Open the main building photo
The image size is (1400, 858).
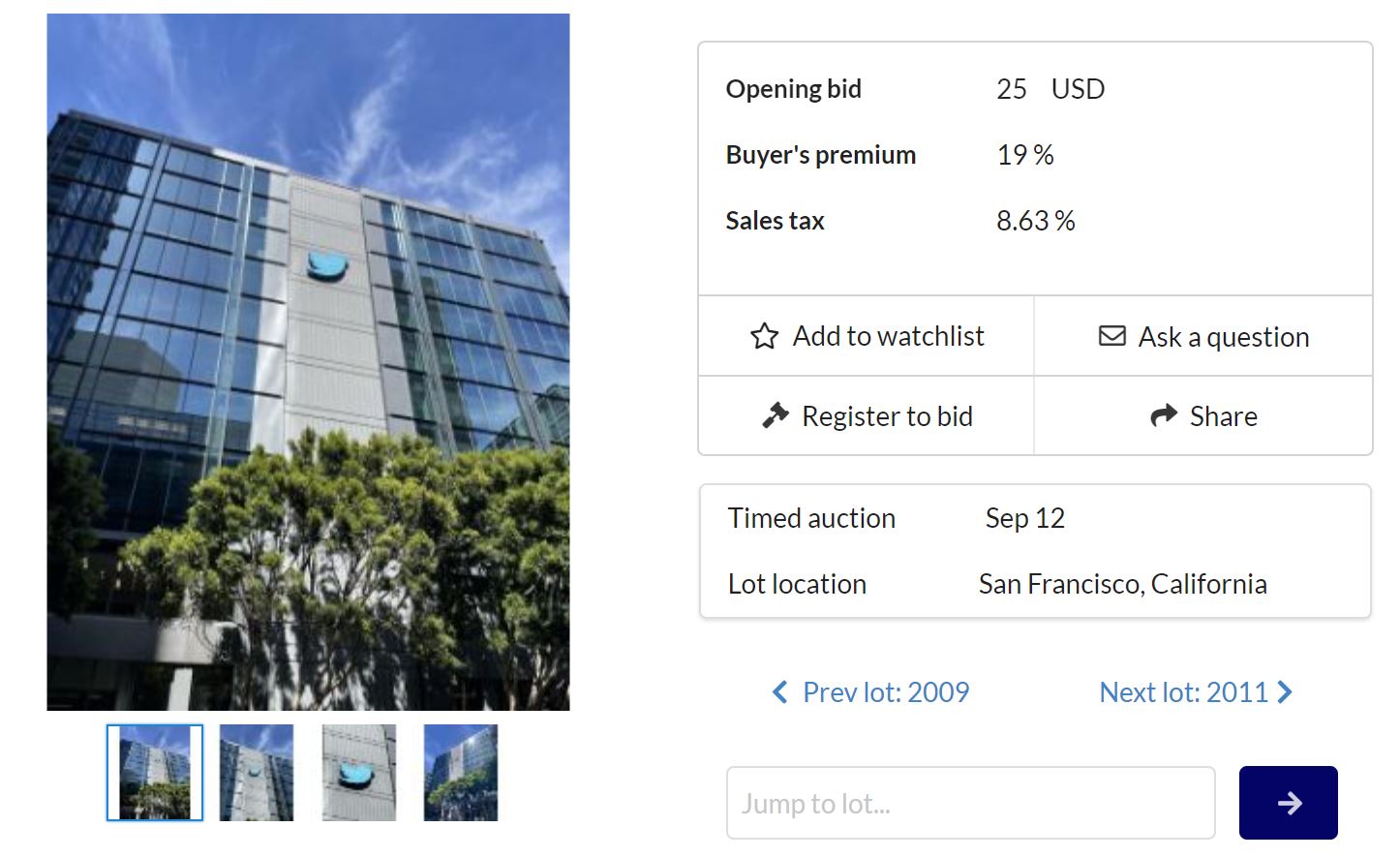click(x=308, y=362)
